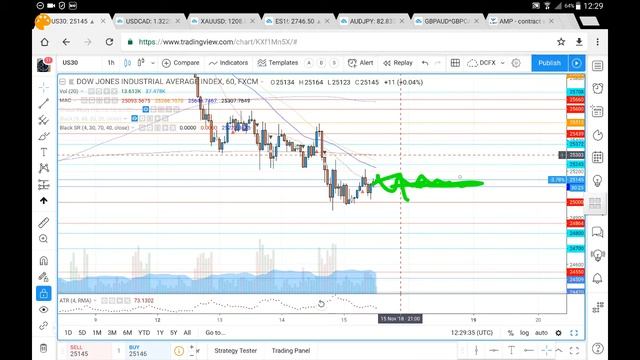Click the blue Publish button
The width and height of the screenshot is (640, 360).
tap(549, 63)
